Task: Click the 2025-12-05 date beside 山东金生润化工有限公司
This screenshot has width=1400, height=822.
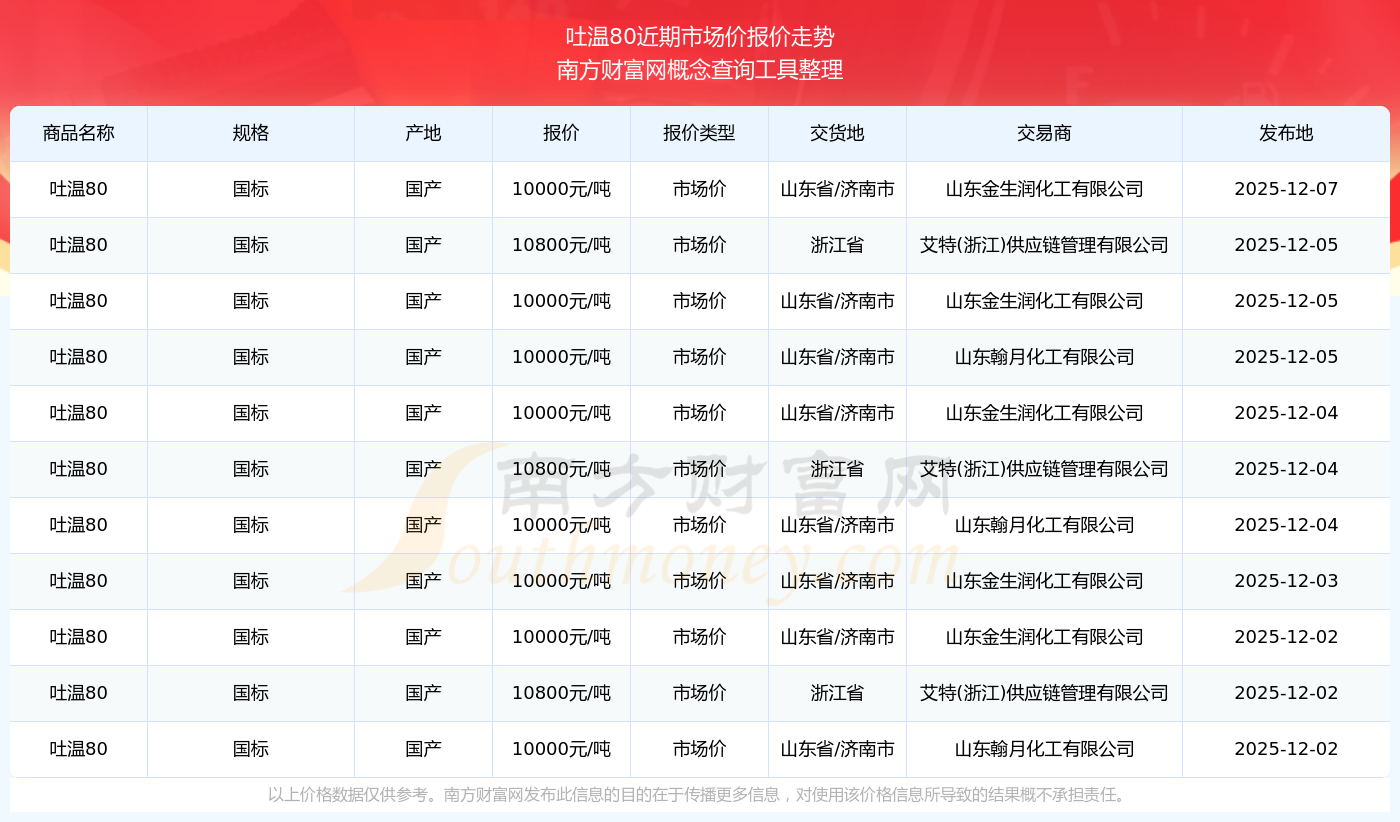Action: (1286, 301)
